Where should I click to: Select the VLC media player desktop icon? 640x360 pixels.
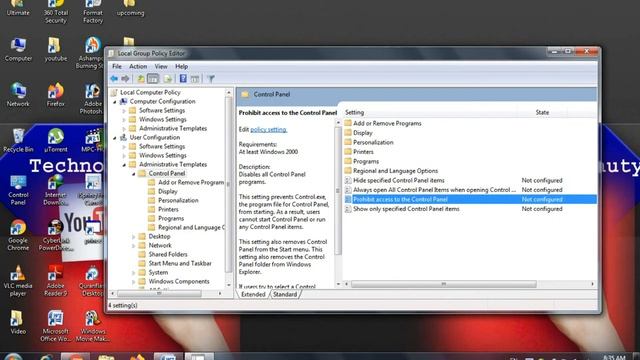(x=18, y=281)
